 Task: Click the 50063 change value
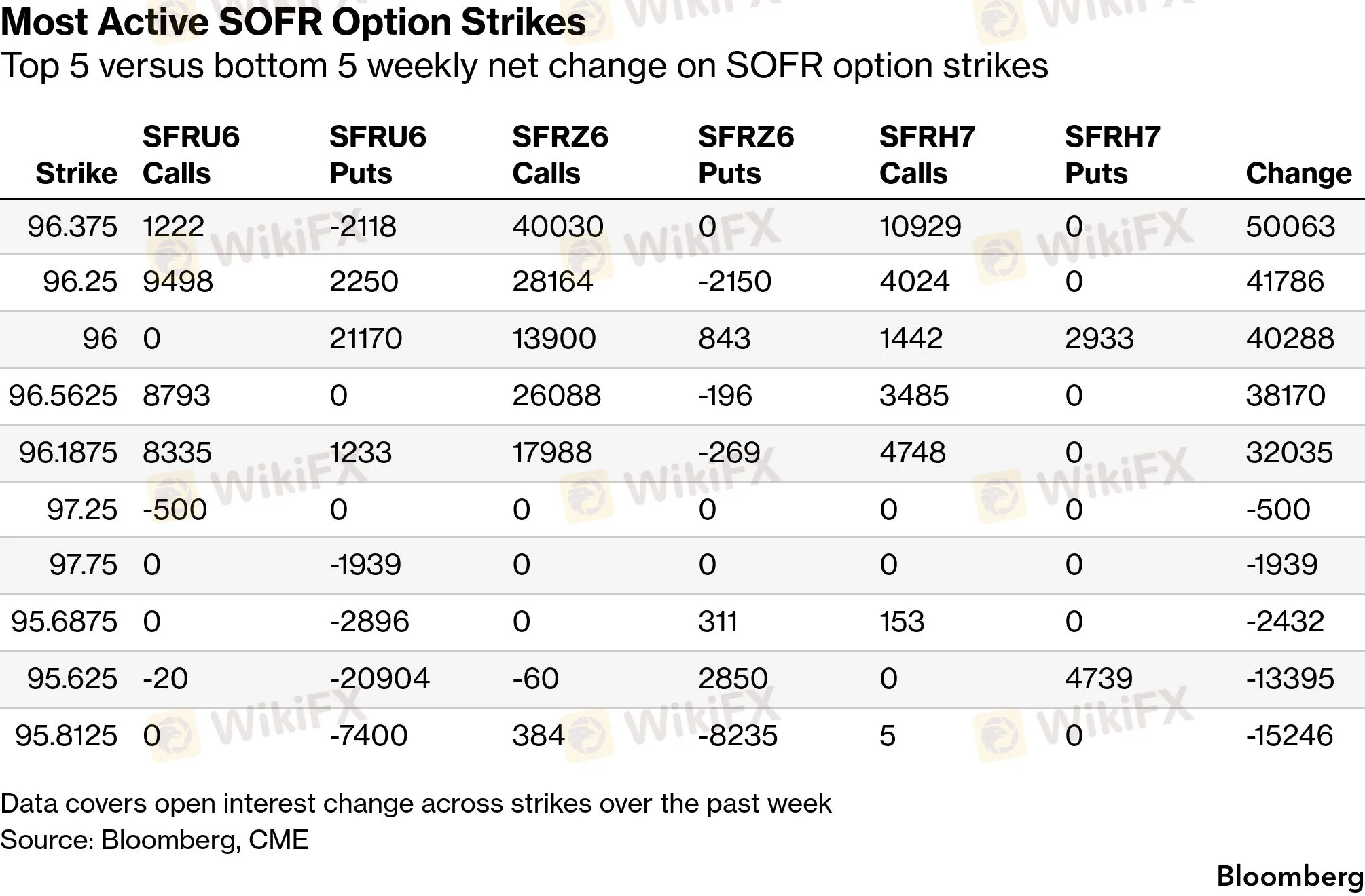1290,226
